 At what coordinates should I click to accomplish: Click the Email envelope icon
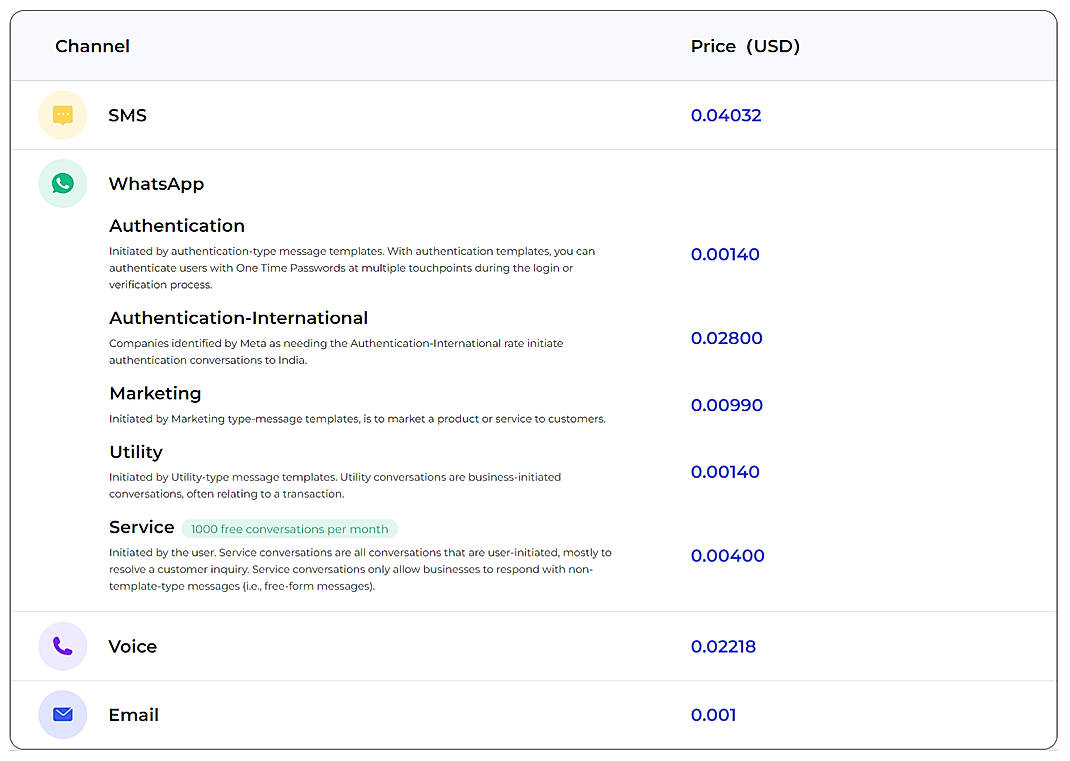click(62, 715)
